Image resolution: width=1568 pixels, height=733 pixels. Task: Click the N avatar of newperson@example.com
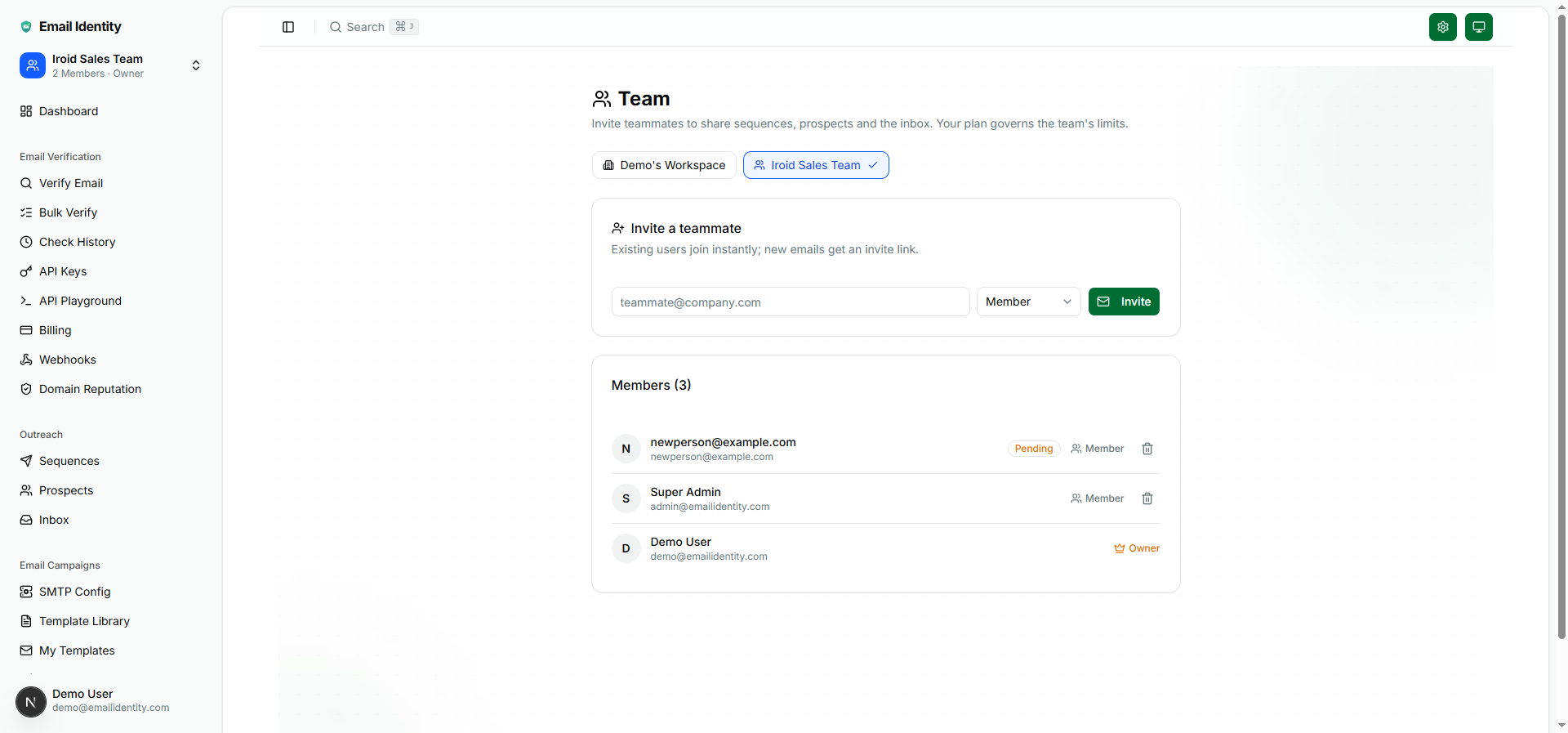pyautogui.click(x=626, y=449)
